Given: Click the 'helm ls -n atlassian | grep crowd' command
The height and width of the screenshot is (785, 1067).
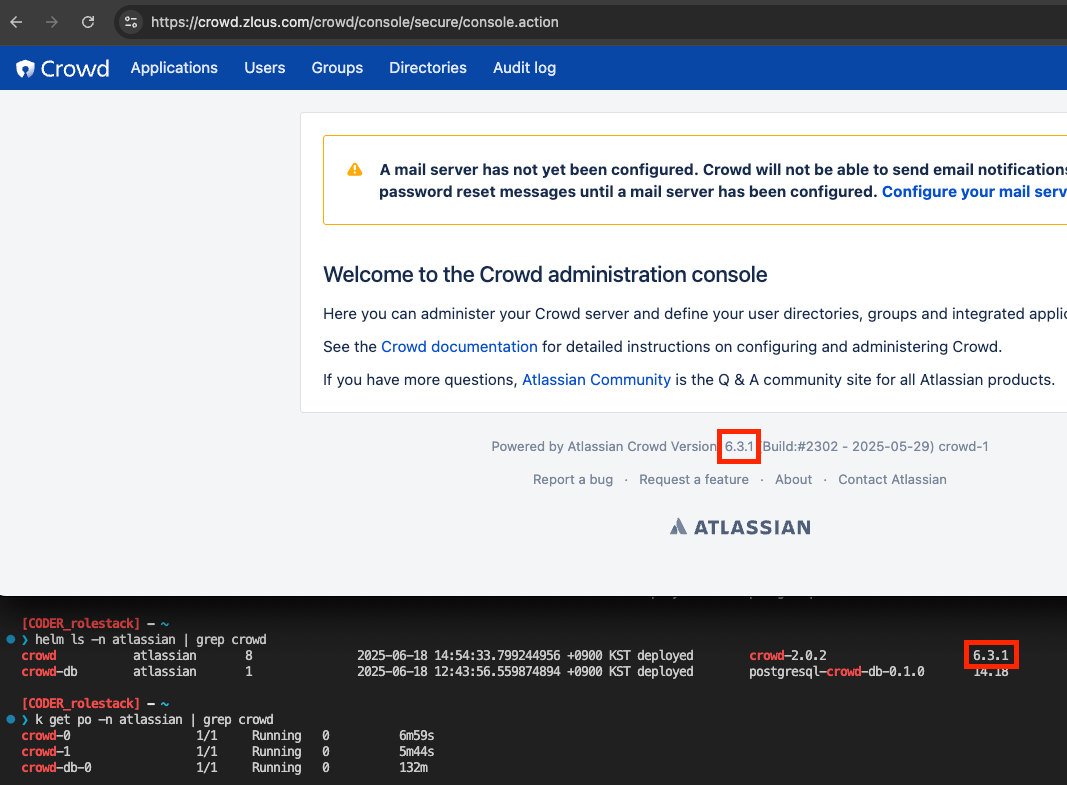Looking at the screenshot, I should click(151, 639).
